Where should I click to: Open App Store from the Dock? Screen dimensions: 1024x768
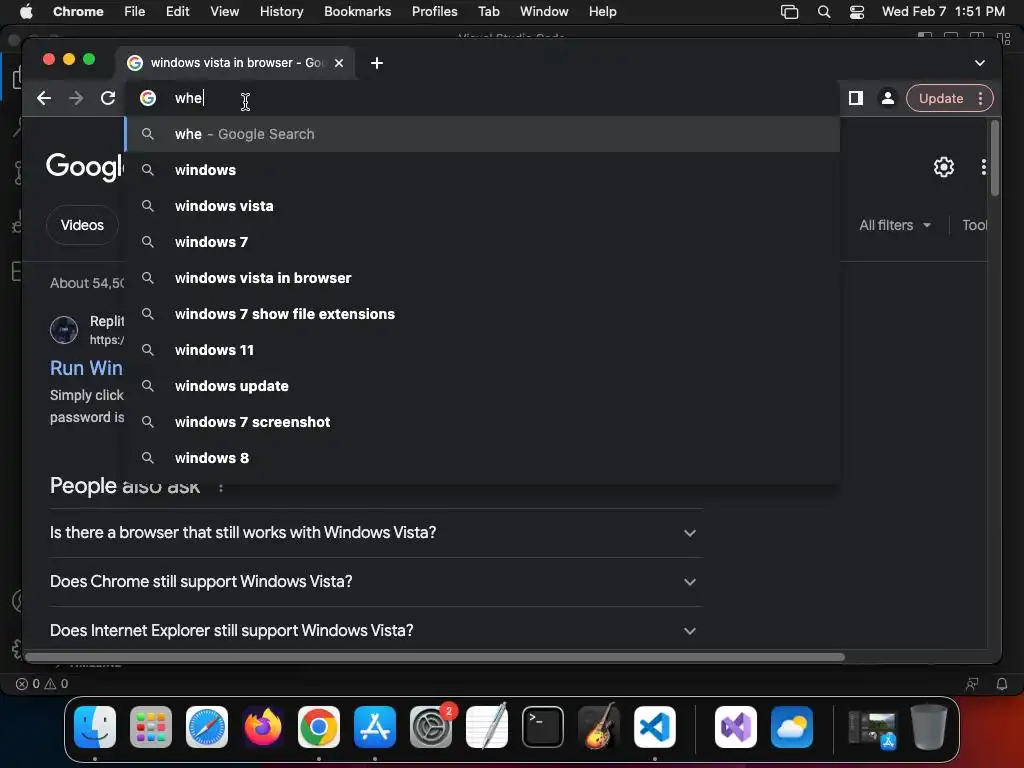point(375,726)
